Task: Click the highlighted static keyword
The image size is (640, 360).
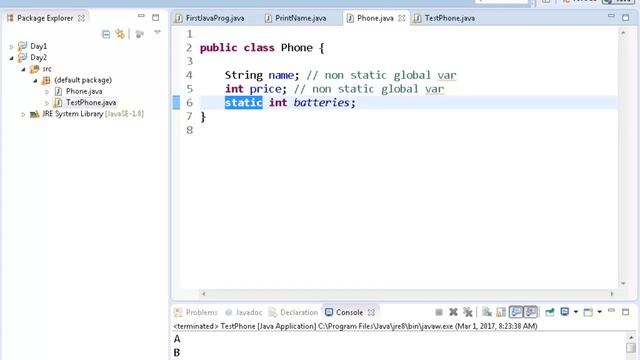Action: pos(243,102)
